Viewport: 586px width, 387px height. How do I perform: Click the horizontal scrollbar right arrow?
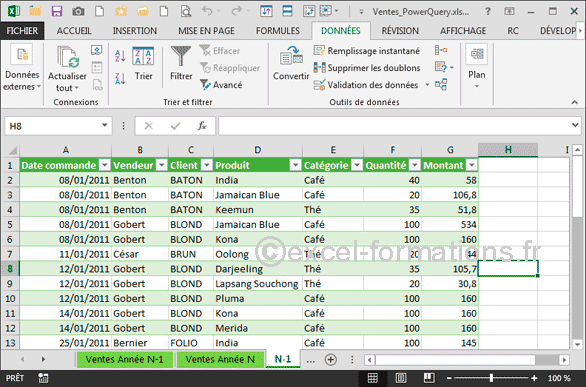564,360
